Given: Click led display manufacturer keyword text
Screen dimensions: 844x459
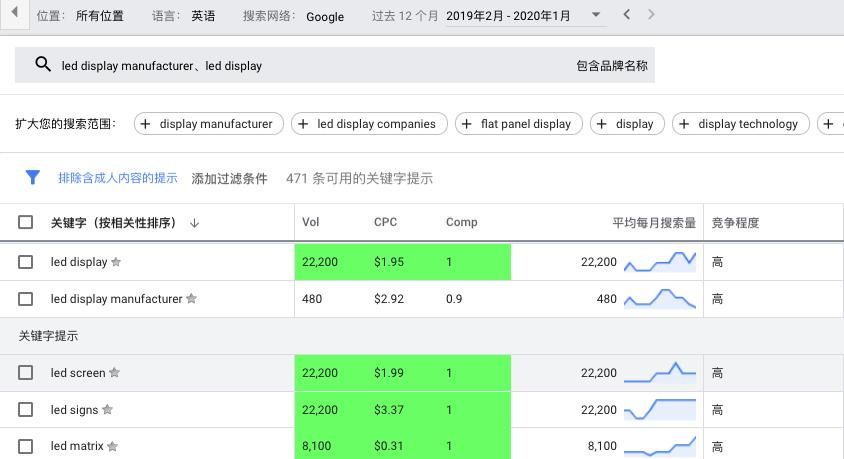Looking at the screenshot, I should coord(117,299).
